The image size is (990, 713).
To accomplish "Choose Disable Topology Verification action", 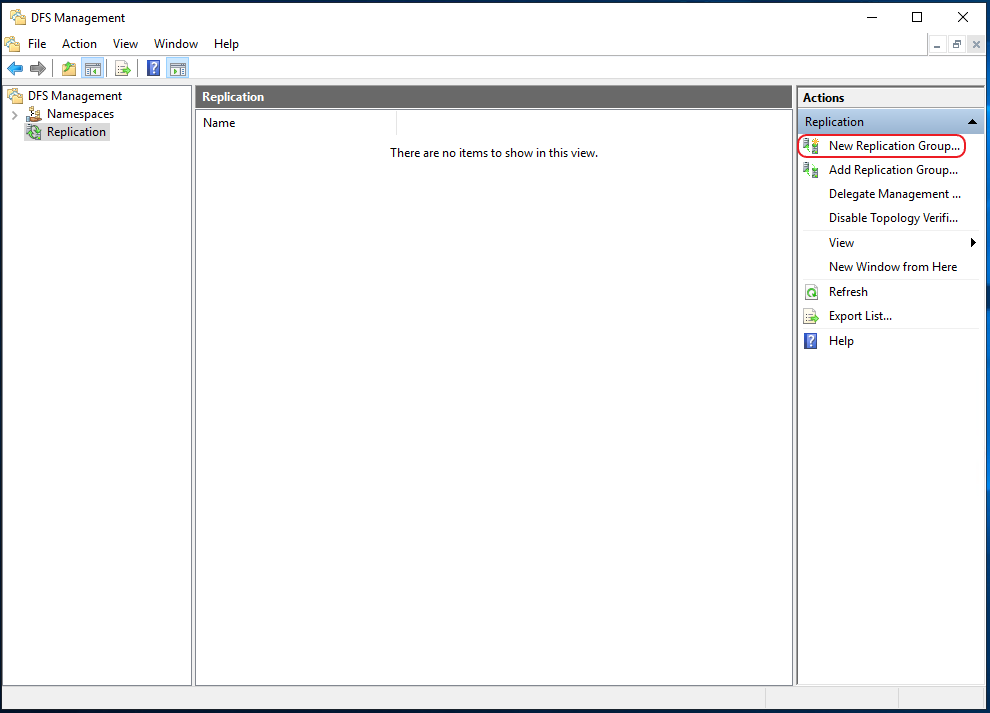I will (893, 218).
